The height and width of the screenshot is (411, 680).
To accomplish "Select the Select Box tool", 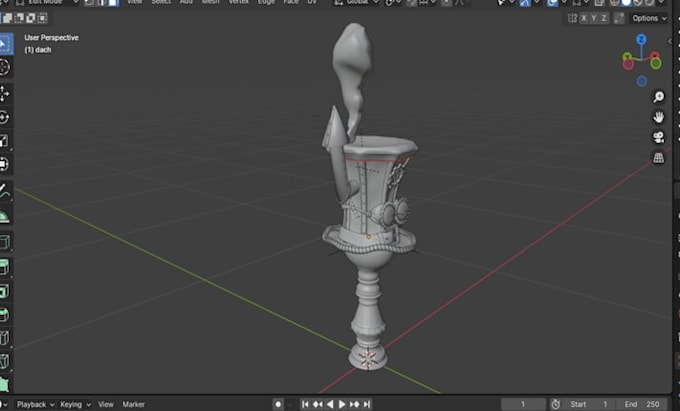I will (5, 44).
